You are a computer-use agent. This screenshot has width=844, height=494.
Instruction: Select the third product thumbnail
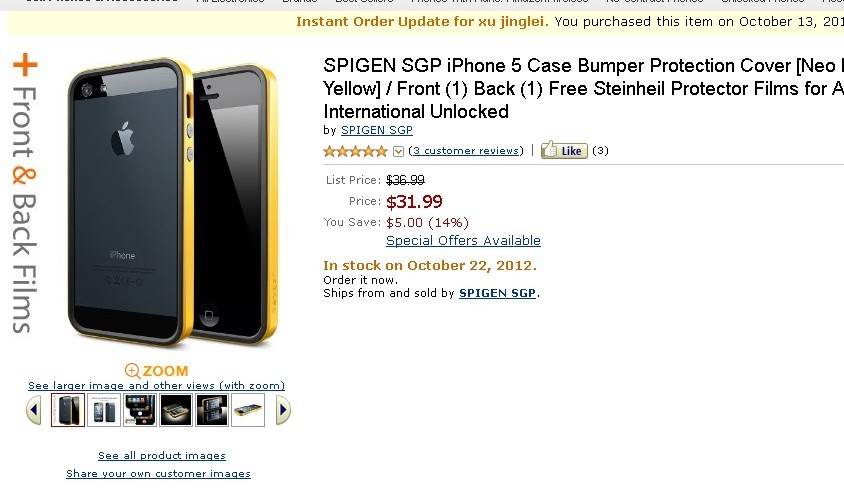(140, 410)
